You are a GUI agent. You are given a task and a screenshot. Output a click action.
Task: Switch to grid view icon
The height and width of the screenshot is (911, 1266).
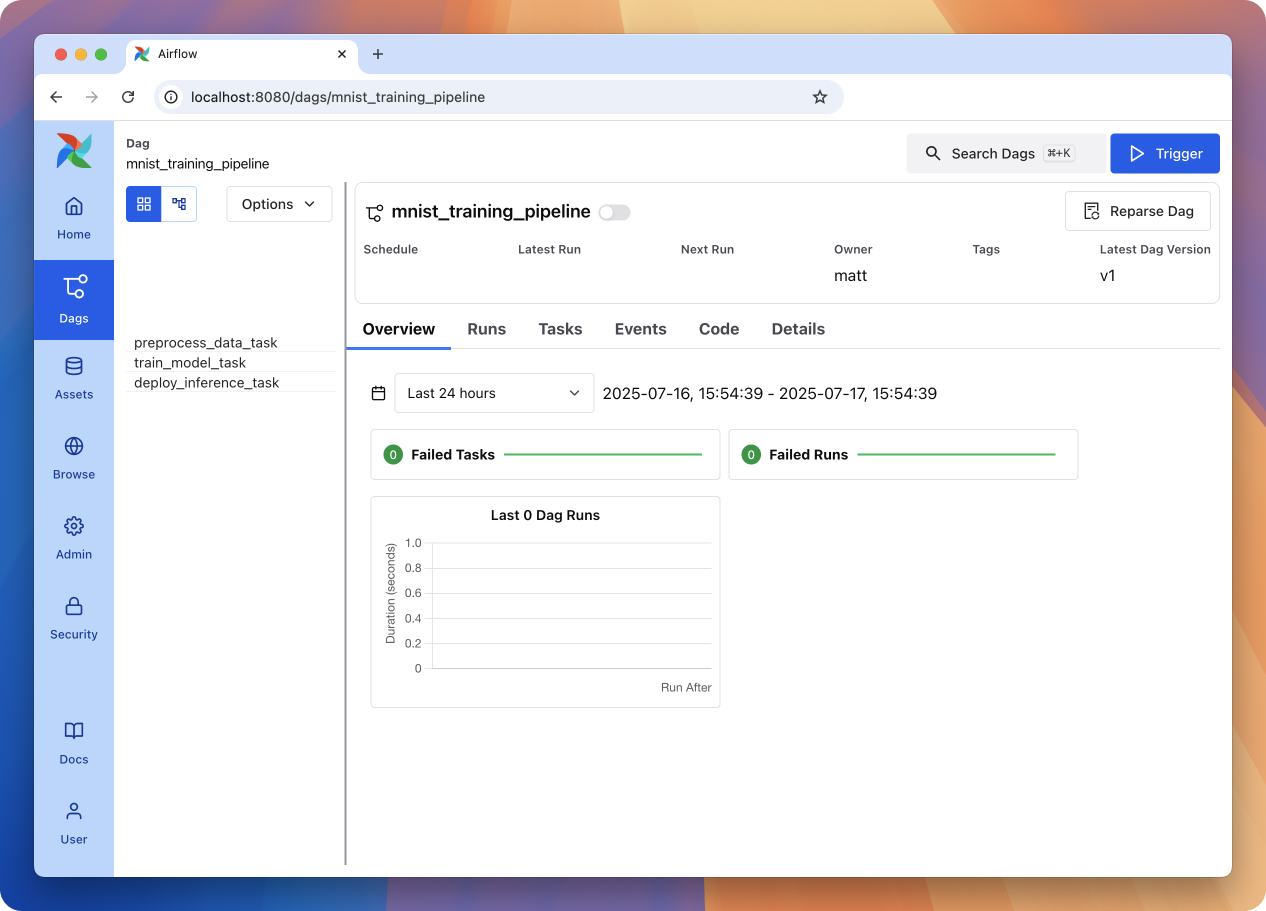click(144, 204)
